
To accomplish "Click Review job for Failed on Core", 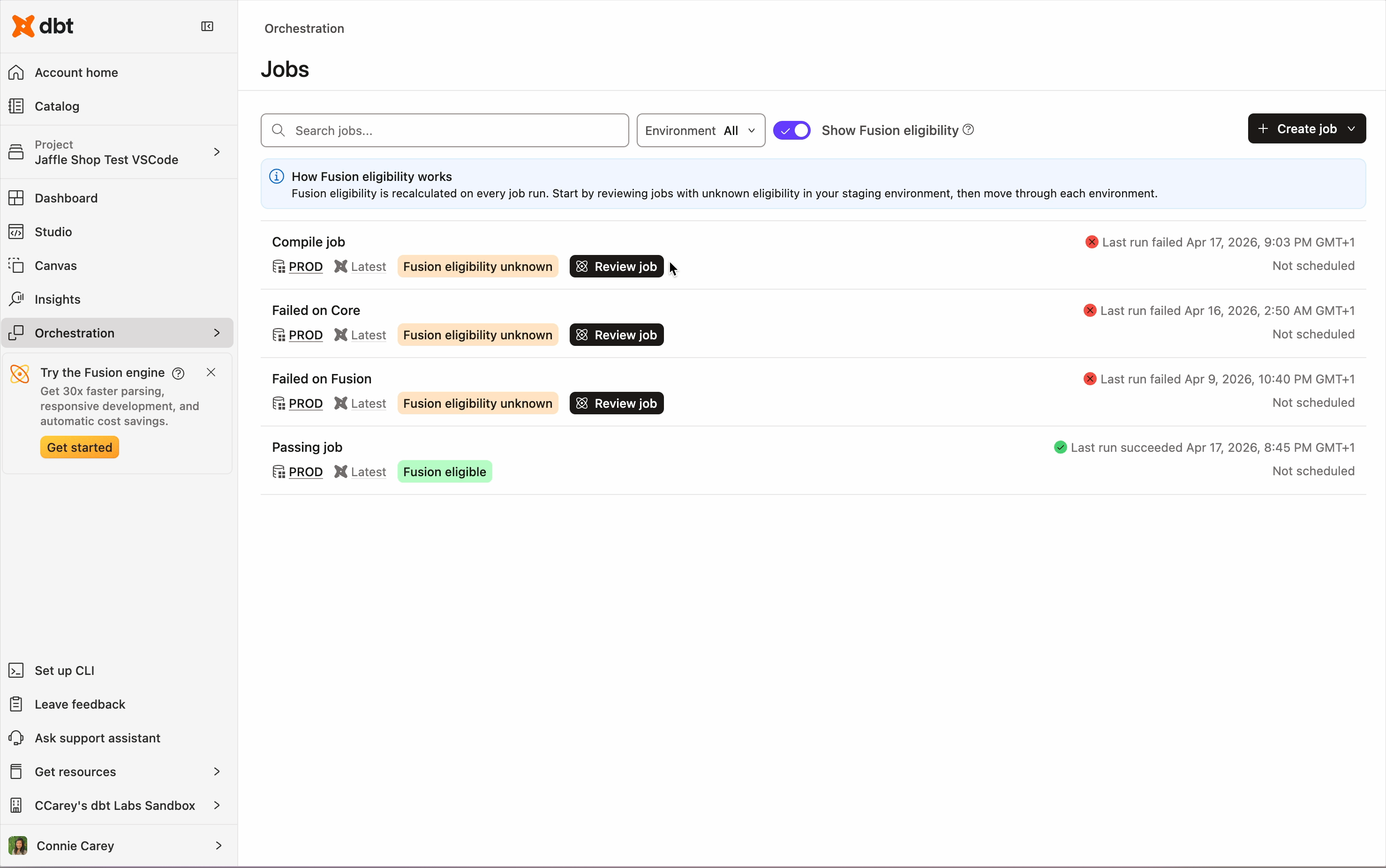I will 616,335.
